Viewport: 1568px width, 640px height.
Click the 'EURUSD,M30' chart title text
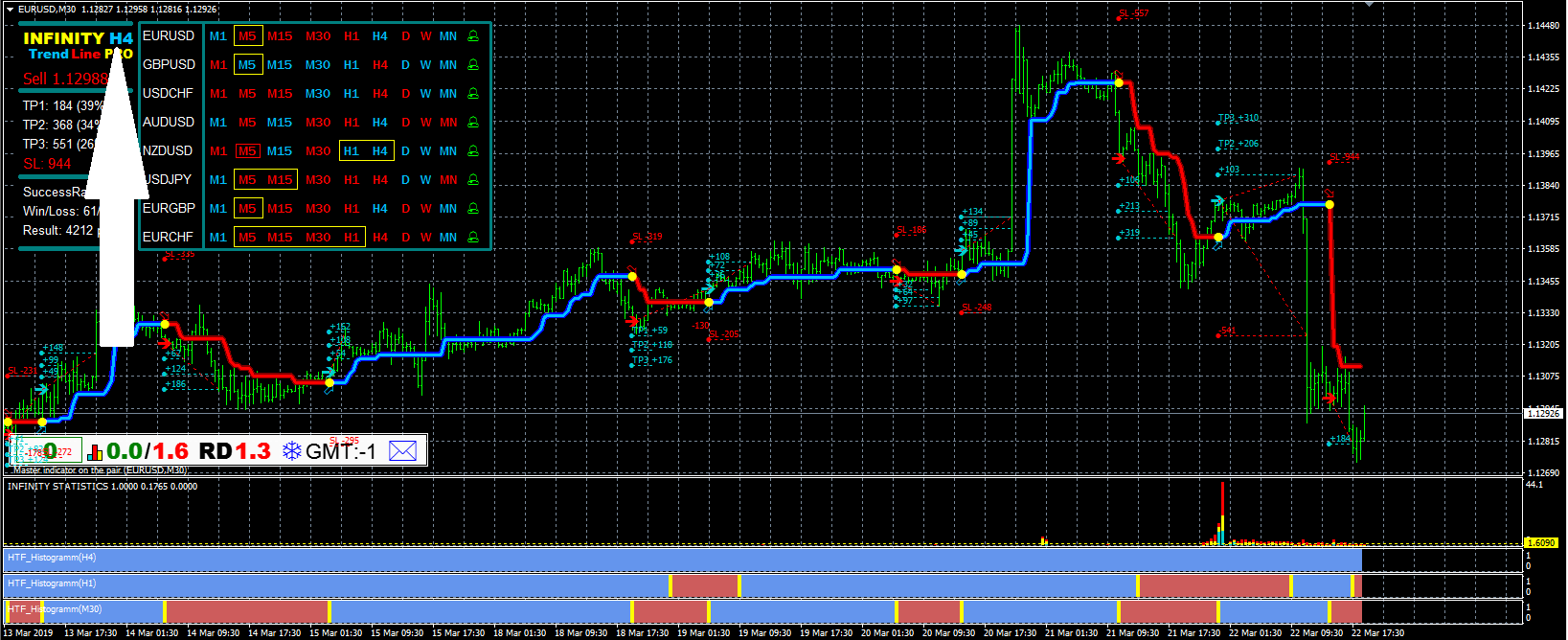coord(48,9)
